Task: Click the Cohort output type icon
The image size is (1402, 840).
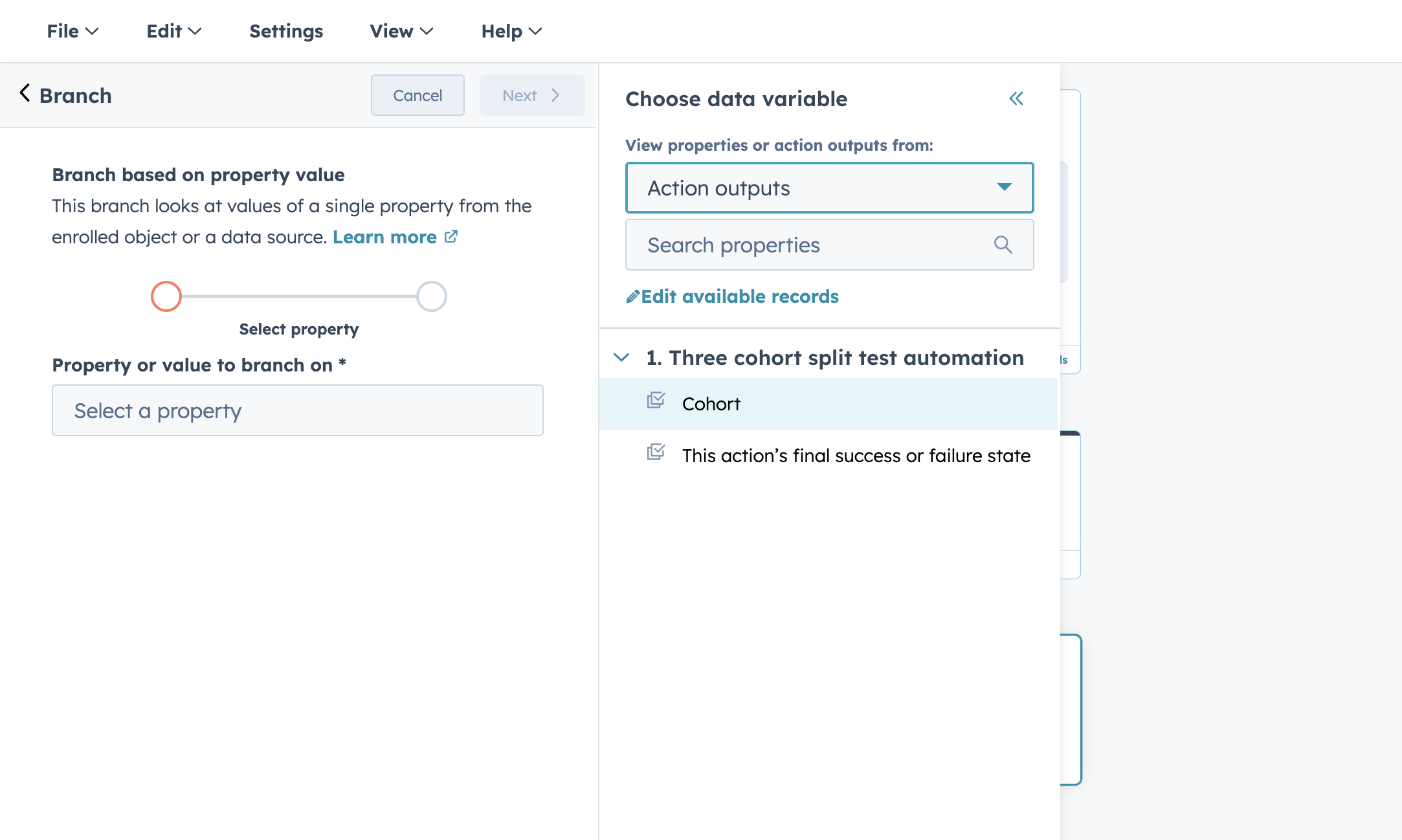Action: pos(656,401)
